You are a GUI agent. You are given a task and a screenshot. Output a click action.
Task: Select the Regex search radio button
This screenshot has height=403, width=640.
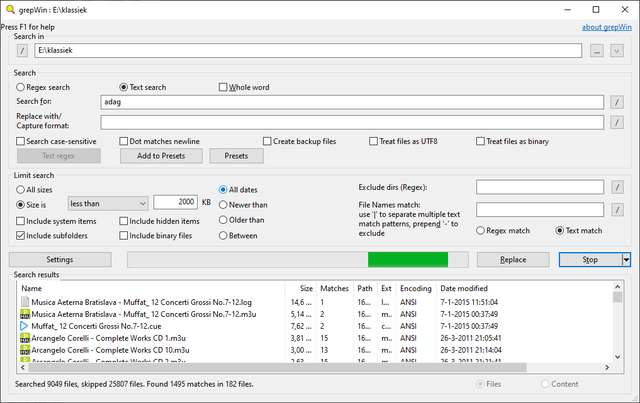(21, 87)
